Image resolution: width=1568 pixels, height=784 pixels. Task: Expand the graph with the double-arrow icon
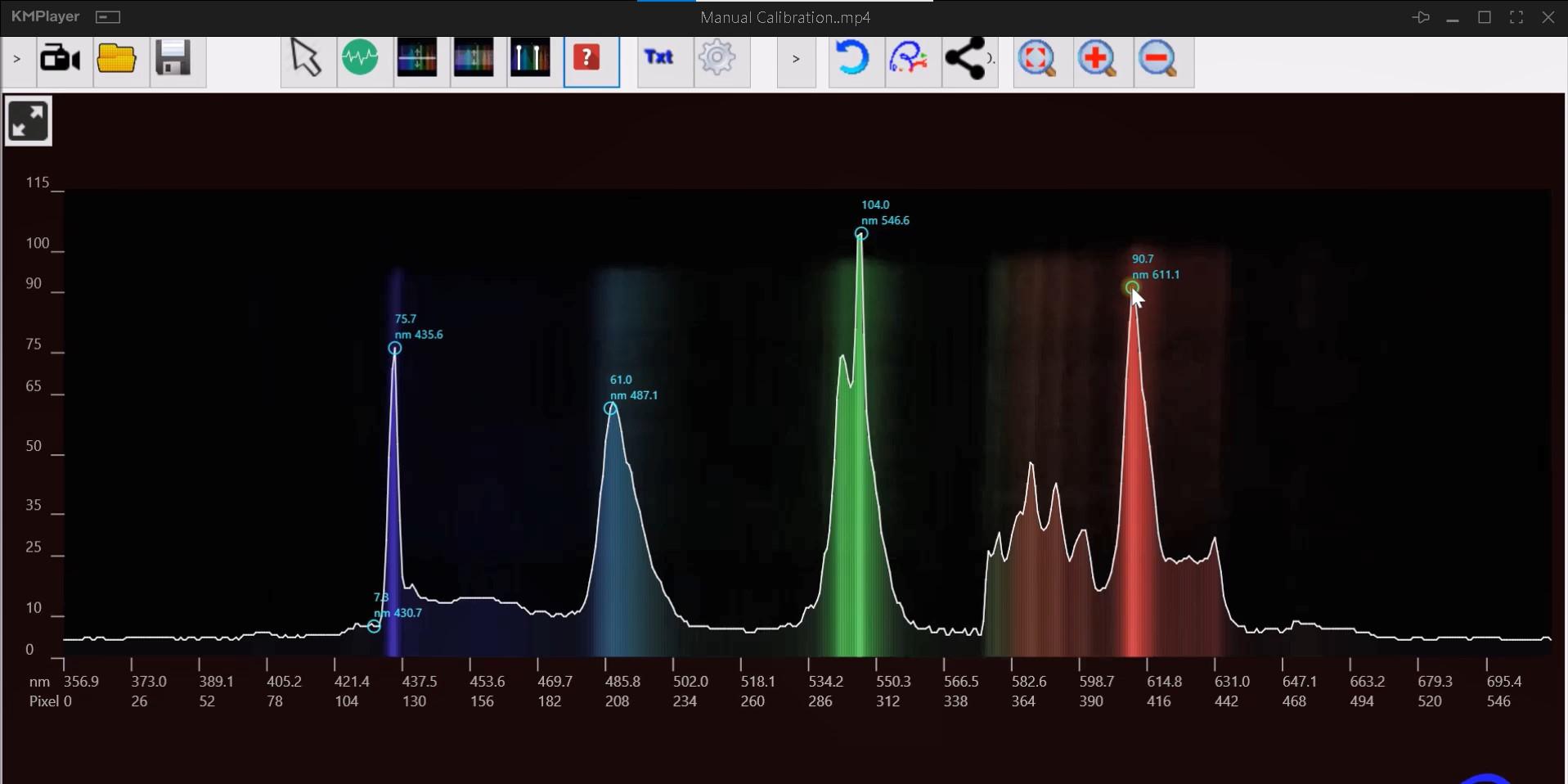pos(28,120)
